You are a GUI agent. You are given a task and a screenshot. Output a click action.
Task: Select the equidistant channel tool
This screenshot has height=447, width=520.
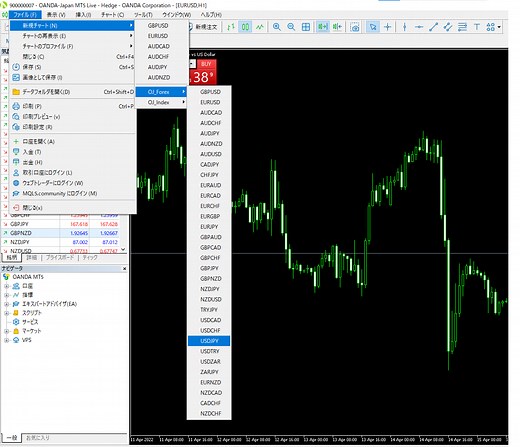point(448,27)
